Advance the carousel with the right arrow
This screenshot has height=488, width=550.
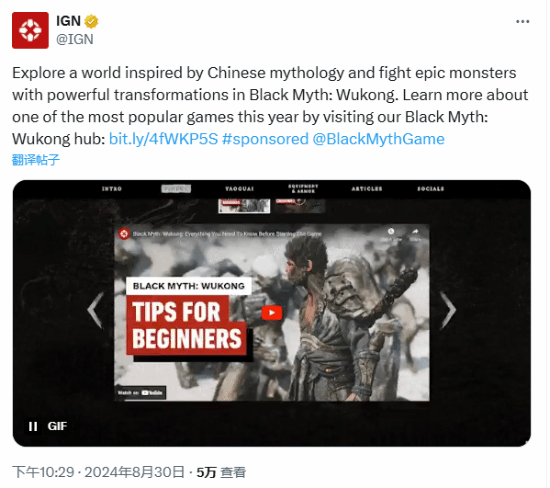pyautogui.click(x=448, y=310)
